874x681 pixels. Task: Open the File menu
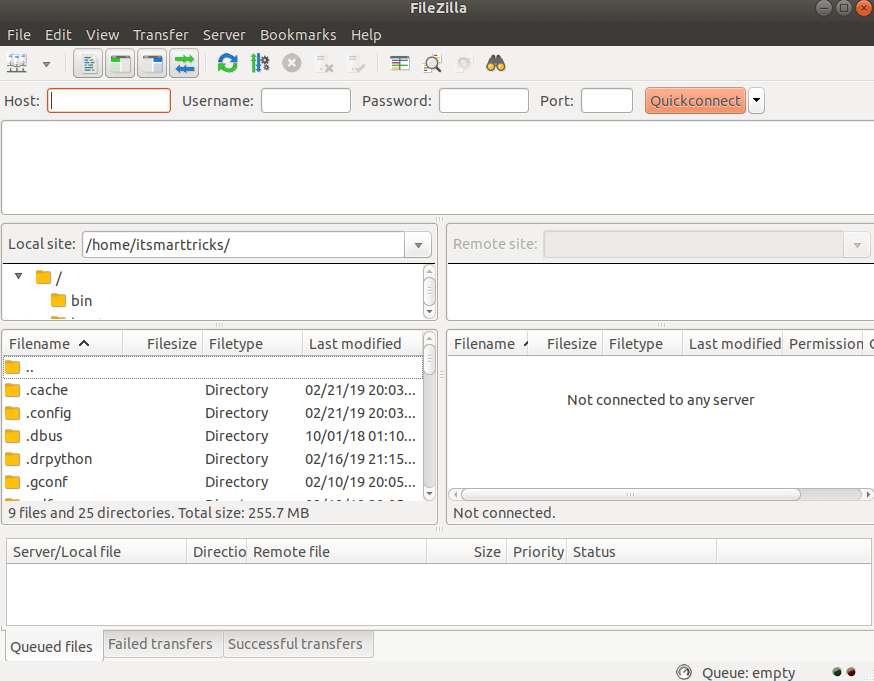point(18,35)
